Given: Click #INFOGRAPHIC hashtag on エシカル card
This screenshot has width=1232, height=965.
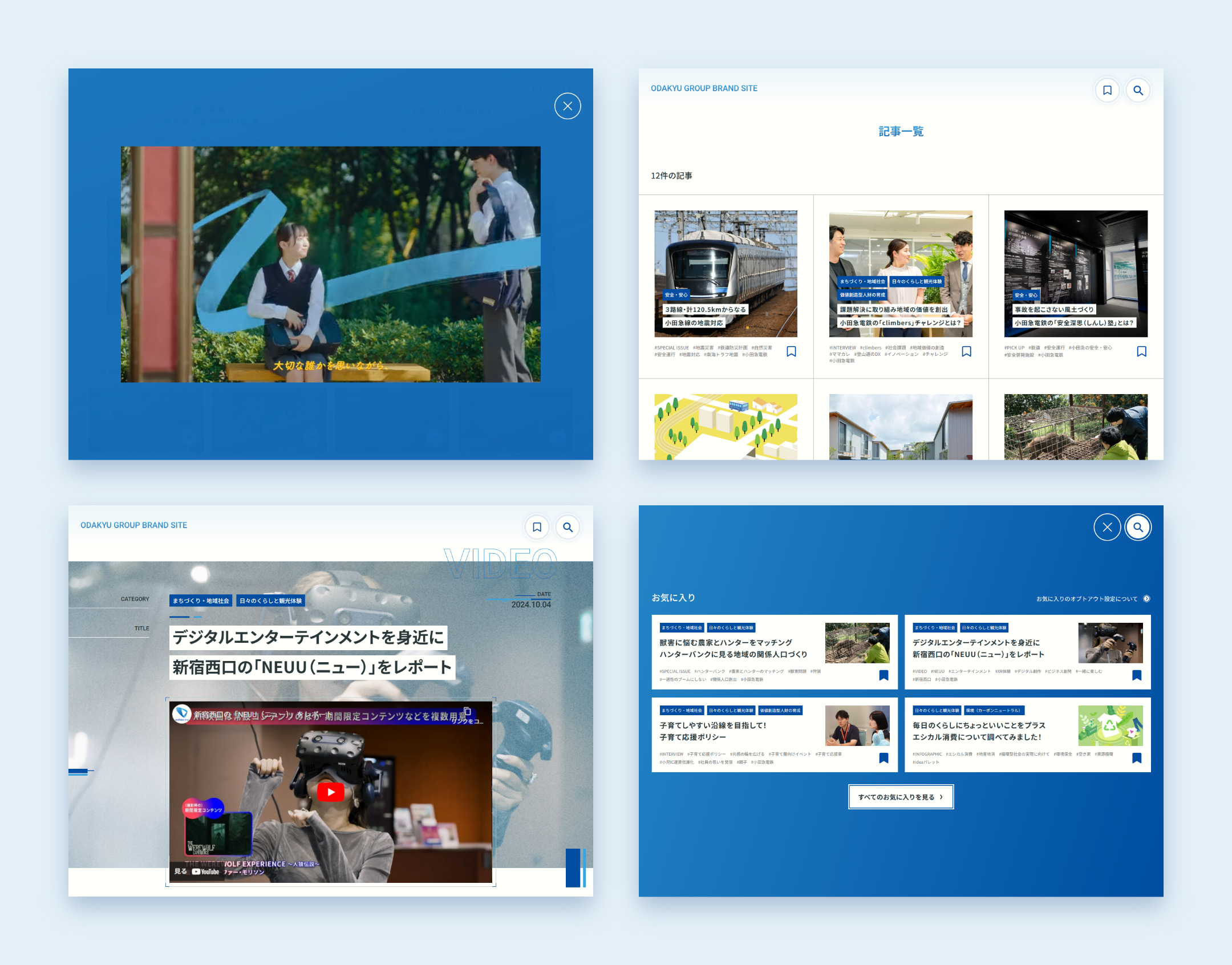Looking at the screenshot, I should point(927,754).
